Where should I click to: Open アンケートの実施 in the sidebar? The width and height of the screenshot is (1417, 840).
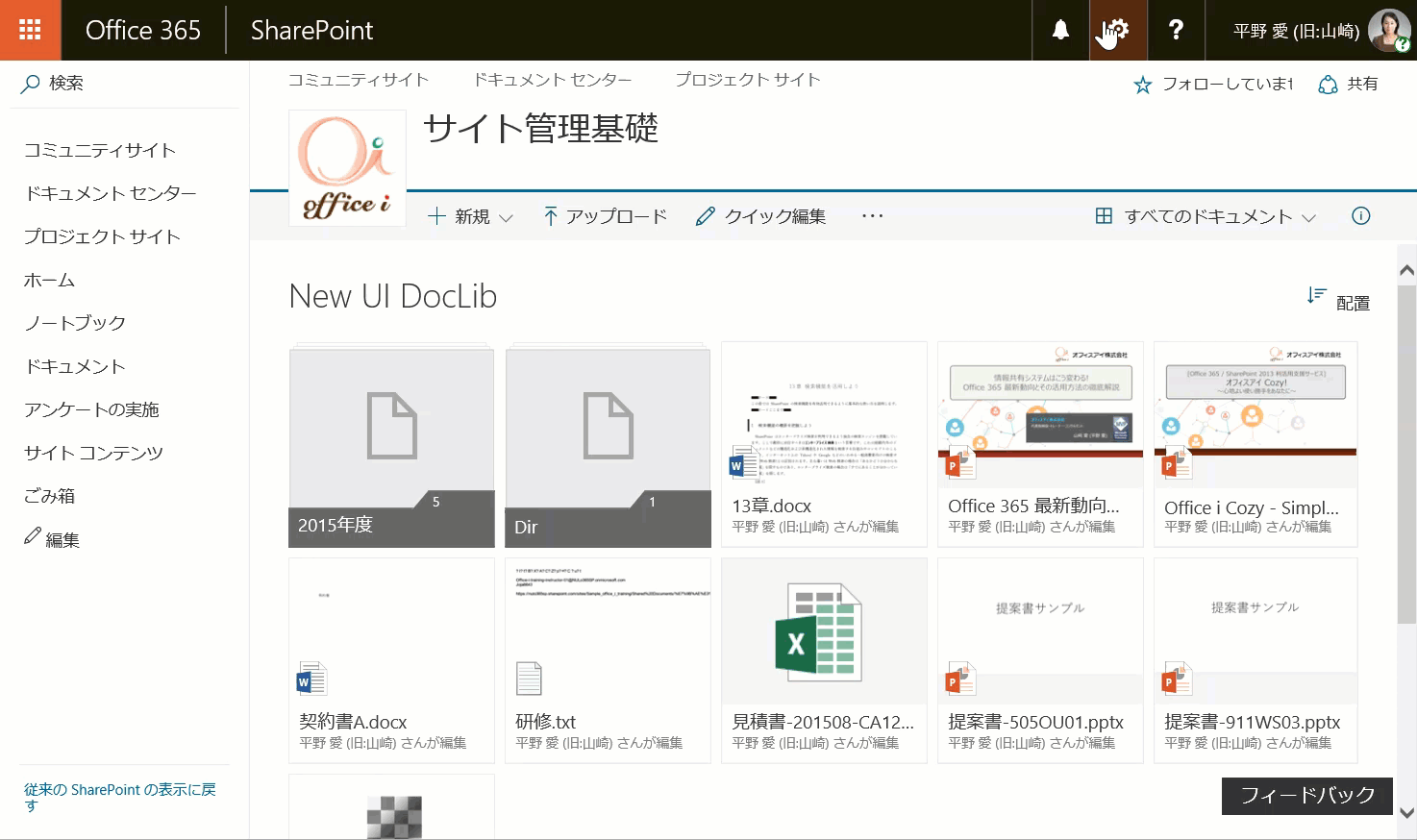pyautogui.click(x=91, y=409)
